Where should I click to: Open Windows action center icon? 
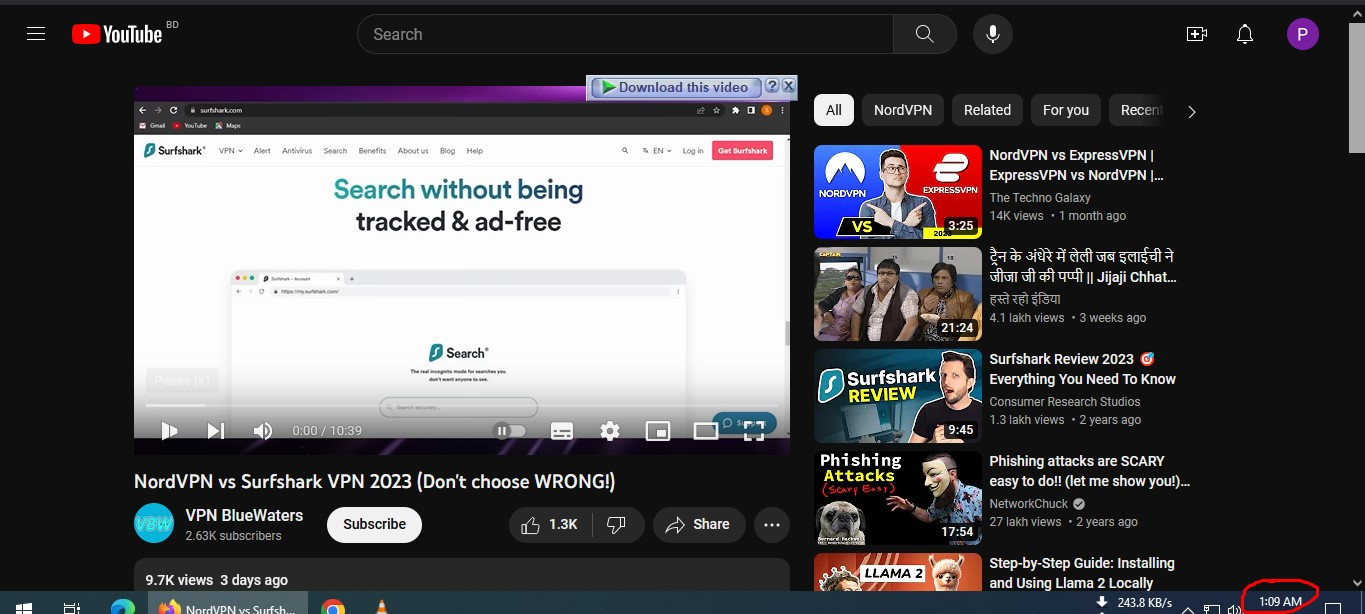(x=1332, y=607)
